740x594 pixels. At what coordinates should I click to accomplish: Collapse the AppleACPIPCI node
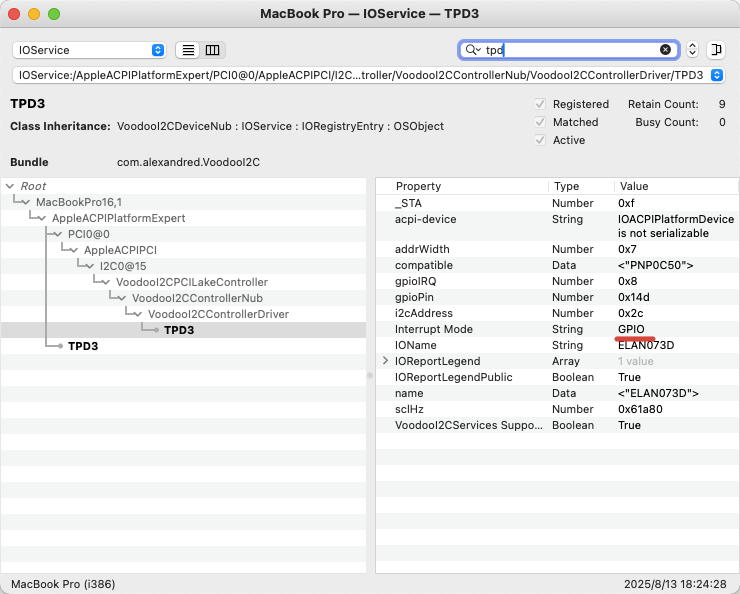(x=74, y=250)
